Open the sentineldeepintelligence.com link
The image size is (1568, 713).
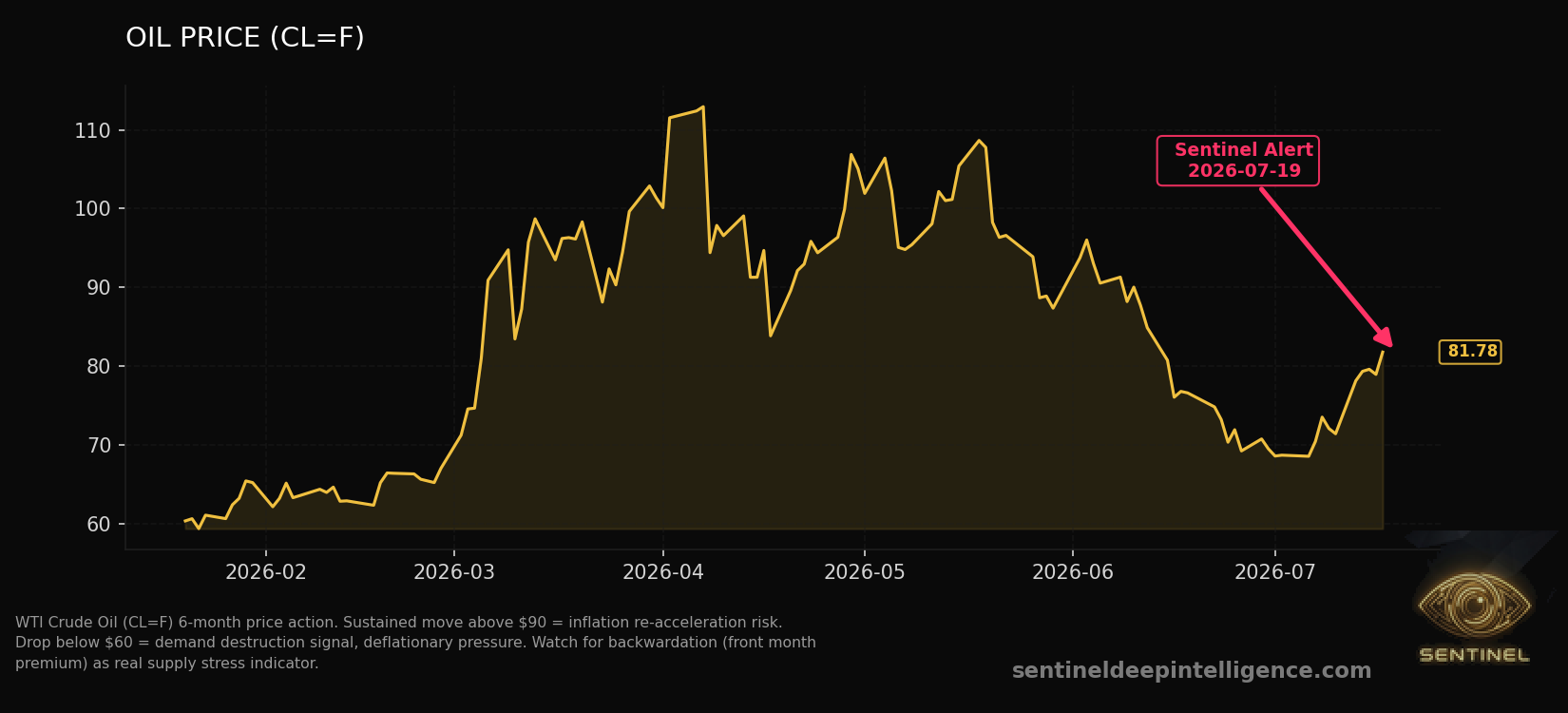(1192, 671)
